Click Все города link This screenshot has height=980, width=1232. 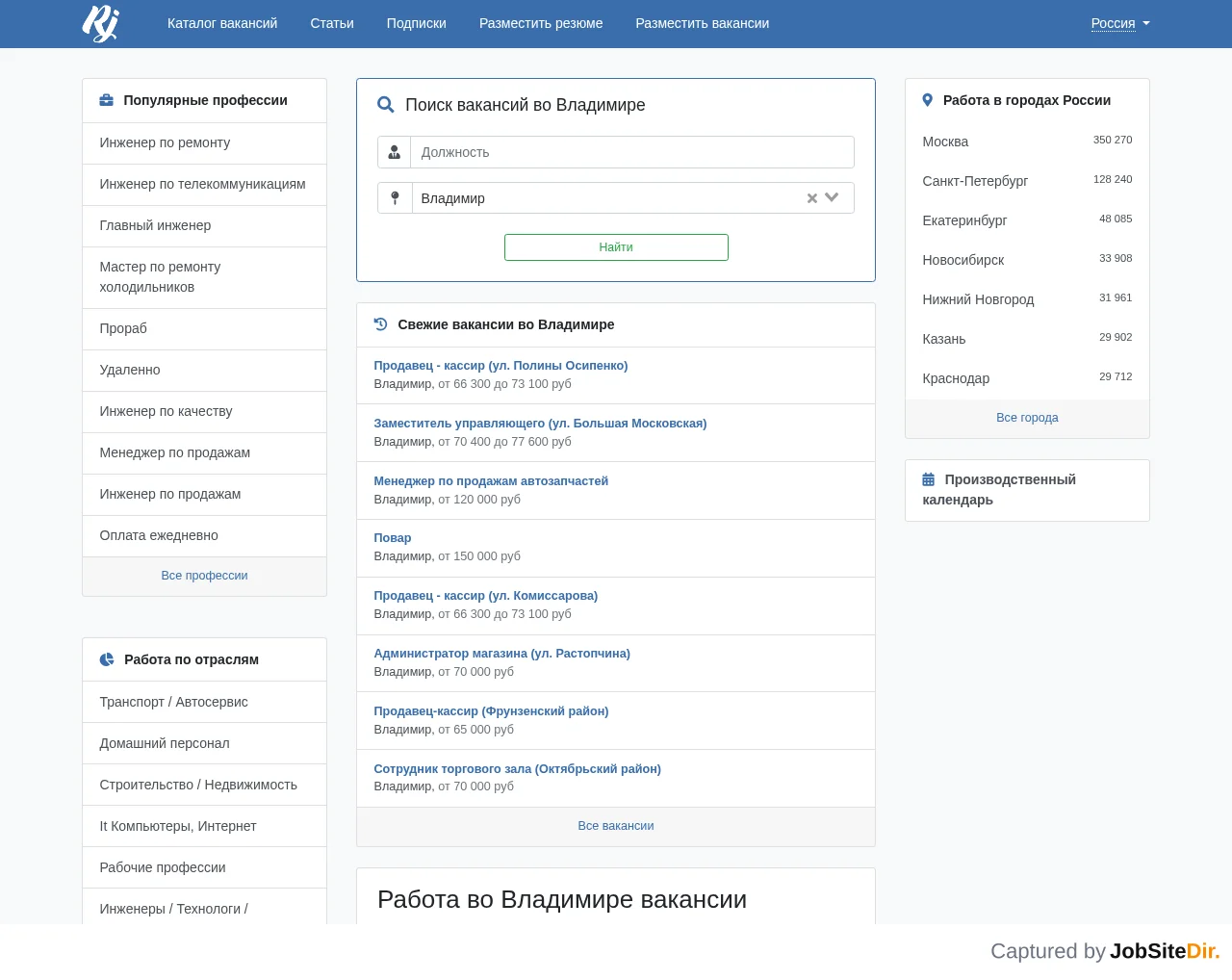[1027, 418]
